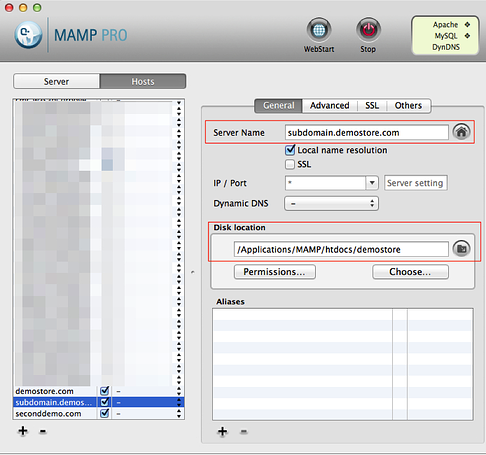Click WebStart label
The width and height of the screenshot is (486, 455).
(319, 49)
